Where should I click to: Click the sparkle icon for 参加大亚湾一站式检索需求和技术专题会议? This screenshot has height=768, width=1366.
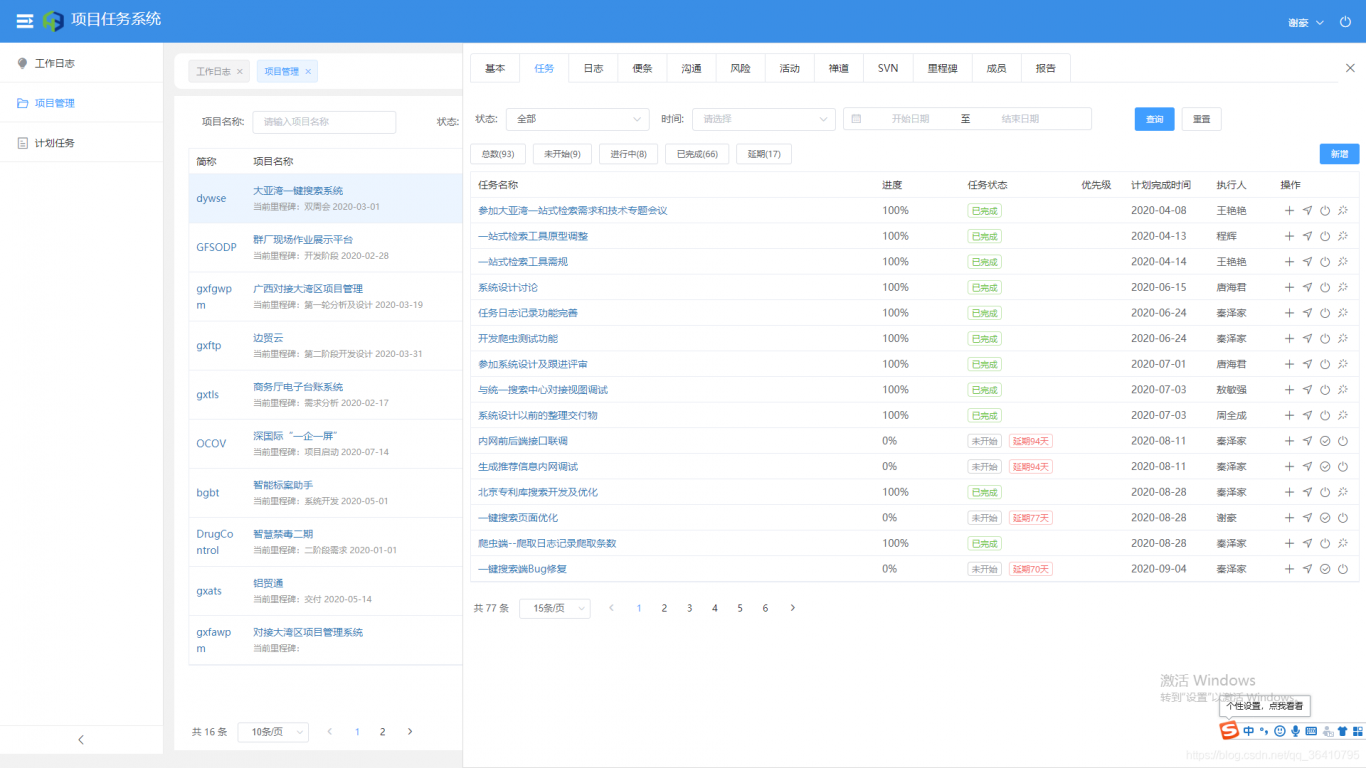pos(1343,211)
